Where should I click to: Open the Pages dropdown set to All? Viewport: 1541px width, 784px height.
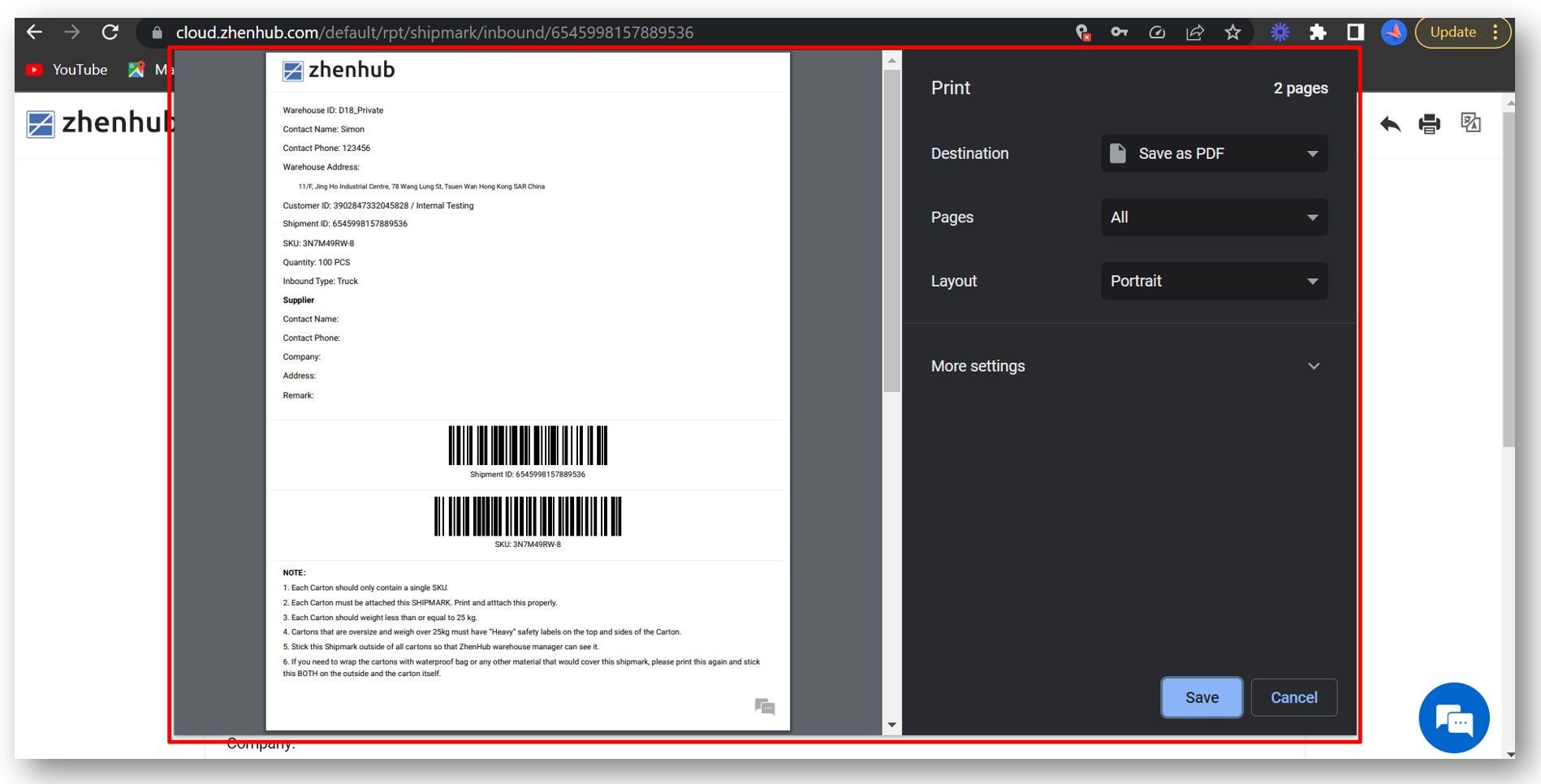coord(1214,218)
